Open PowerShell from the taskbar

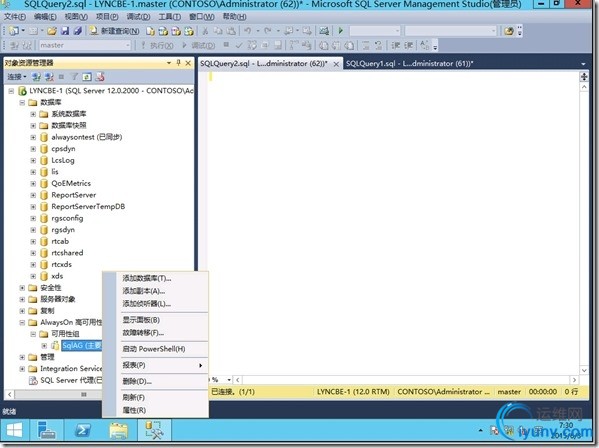(83, 431)
